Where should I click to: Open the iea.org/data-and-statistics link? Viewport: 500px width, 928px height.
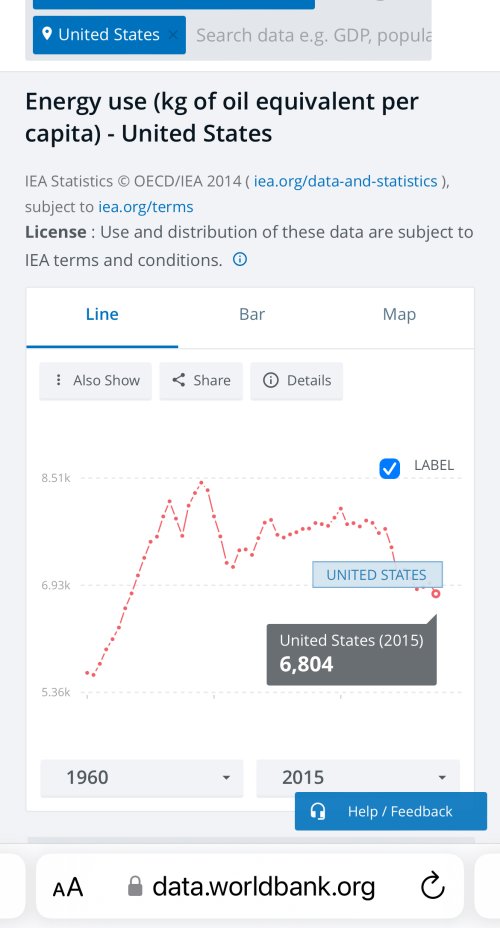coord(346,181)
